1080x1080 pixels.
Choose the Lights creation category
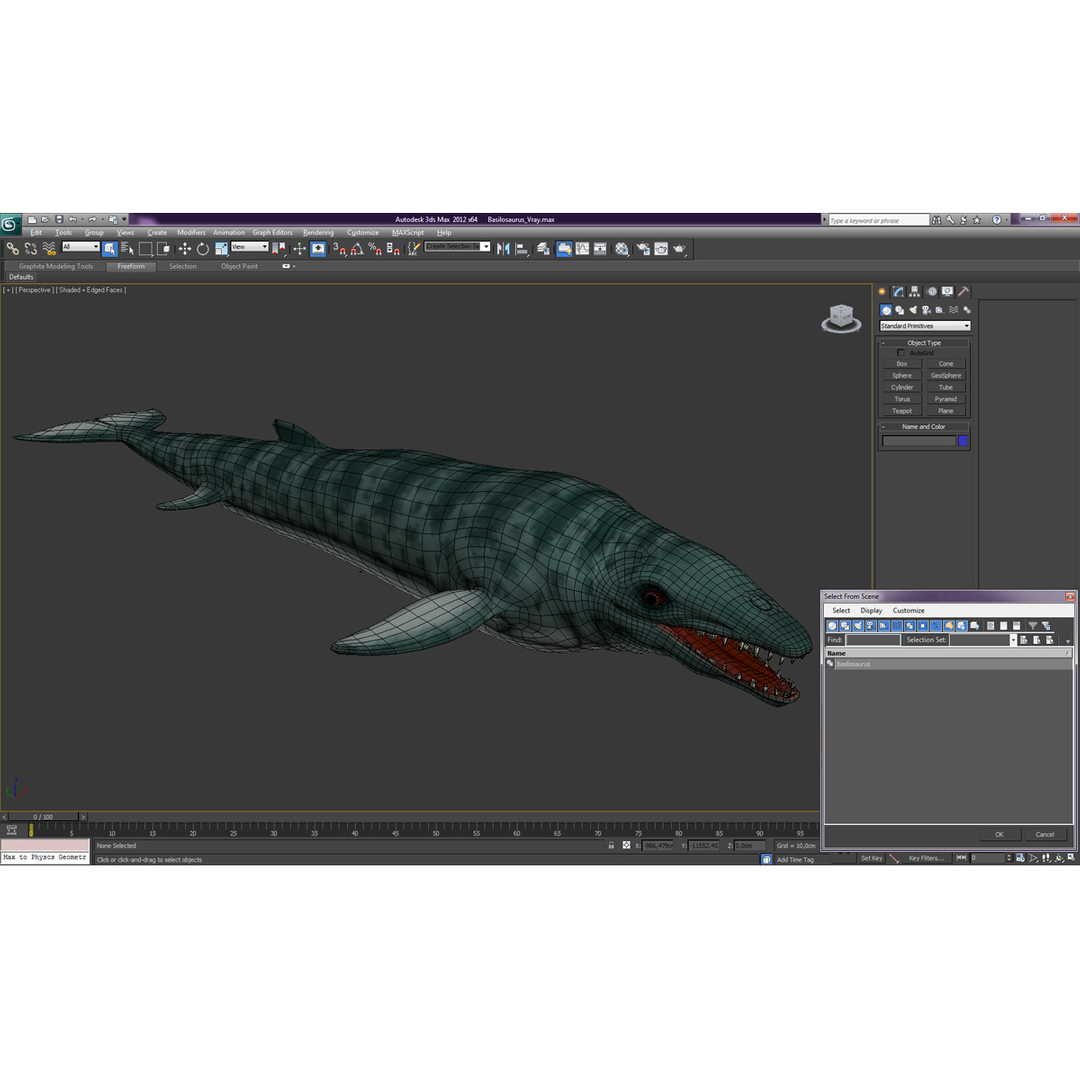(x=913, y=311)
